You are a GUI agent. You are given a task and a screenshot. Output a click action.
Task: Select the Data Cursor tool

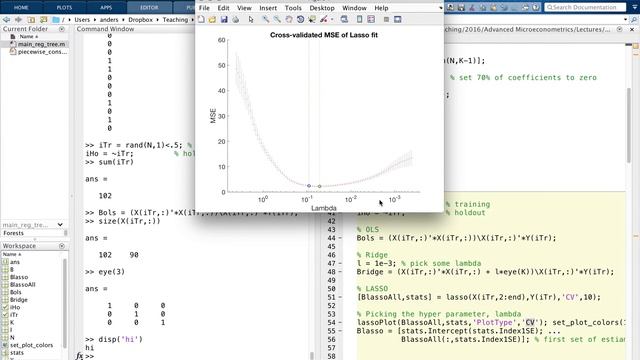tap(312, 19)
